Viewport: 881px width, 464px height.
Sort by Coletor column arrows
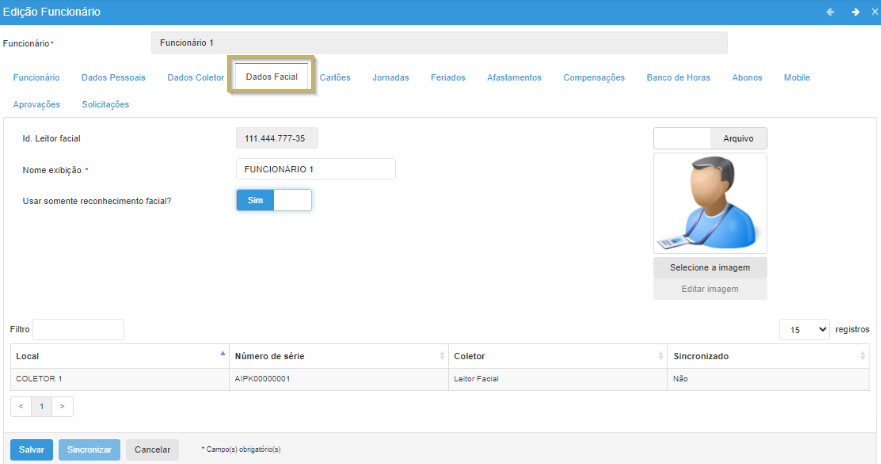pyautogui.click(x=660, y=356)
